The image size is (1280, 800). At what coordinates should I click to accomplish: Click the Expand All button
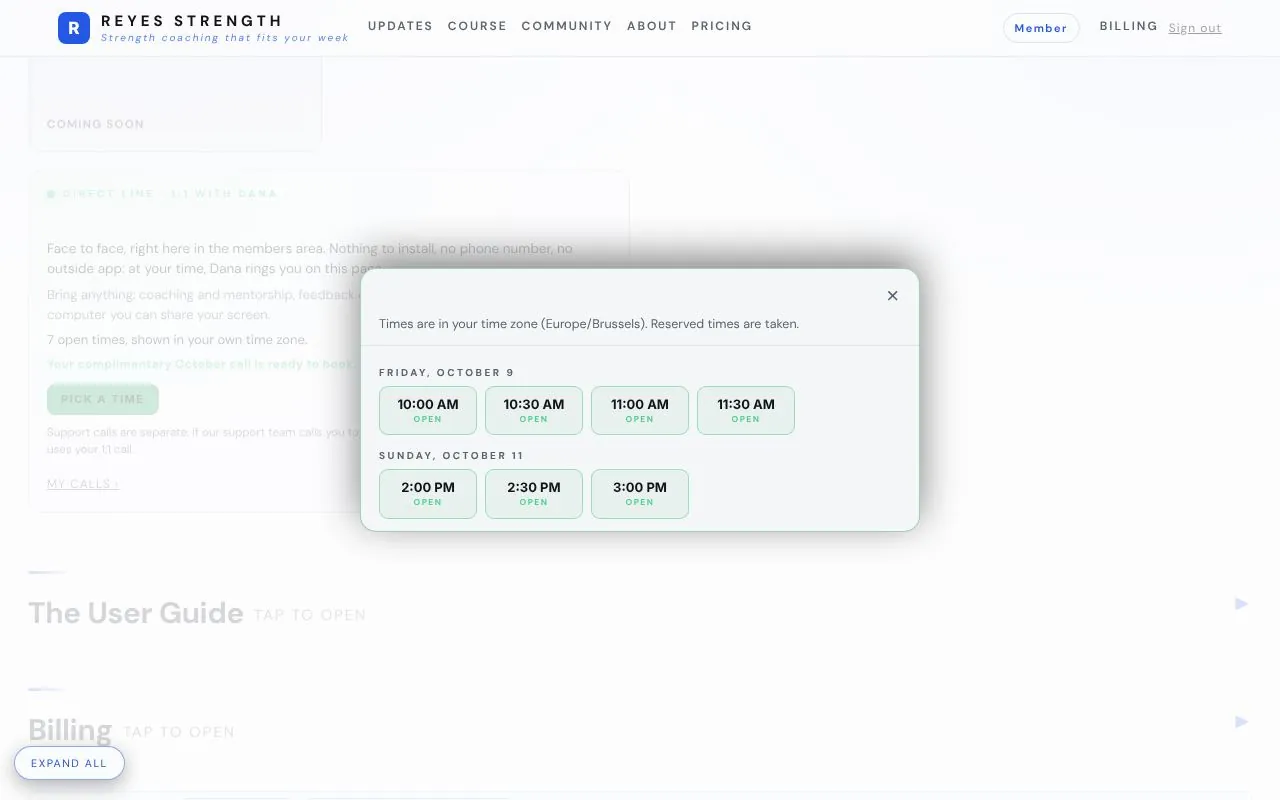69,763
